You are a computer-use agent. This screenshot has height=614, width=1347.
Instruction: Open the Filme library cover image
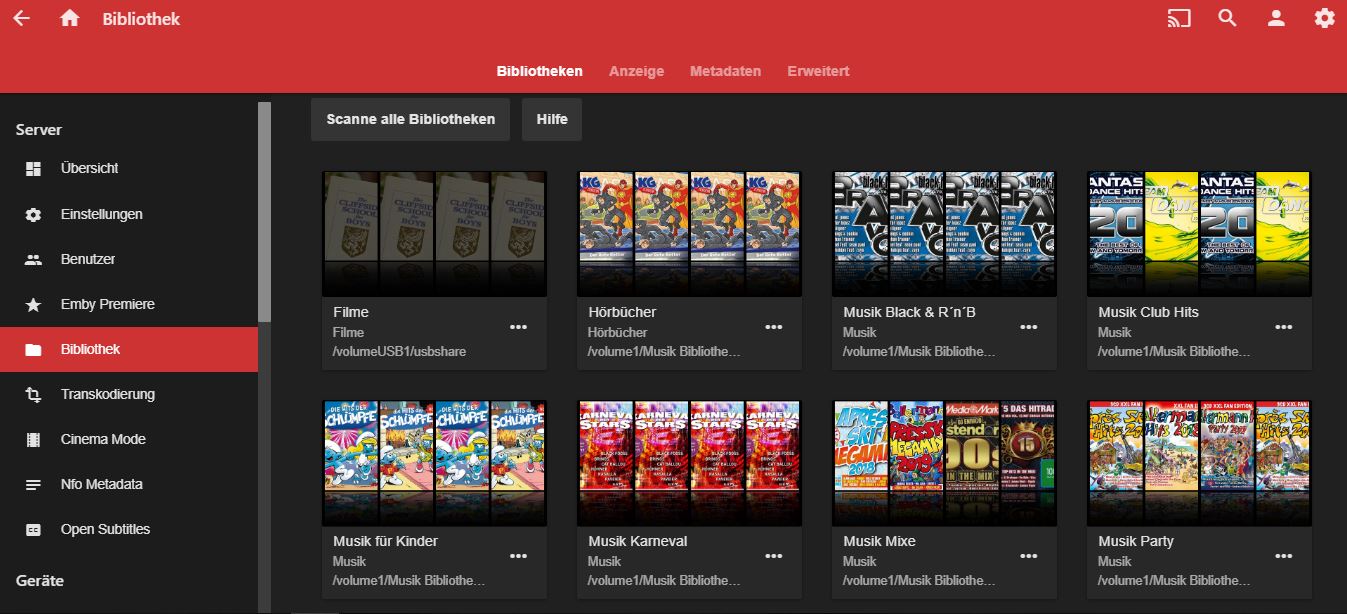(434, 234)
